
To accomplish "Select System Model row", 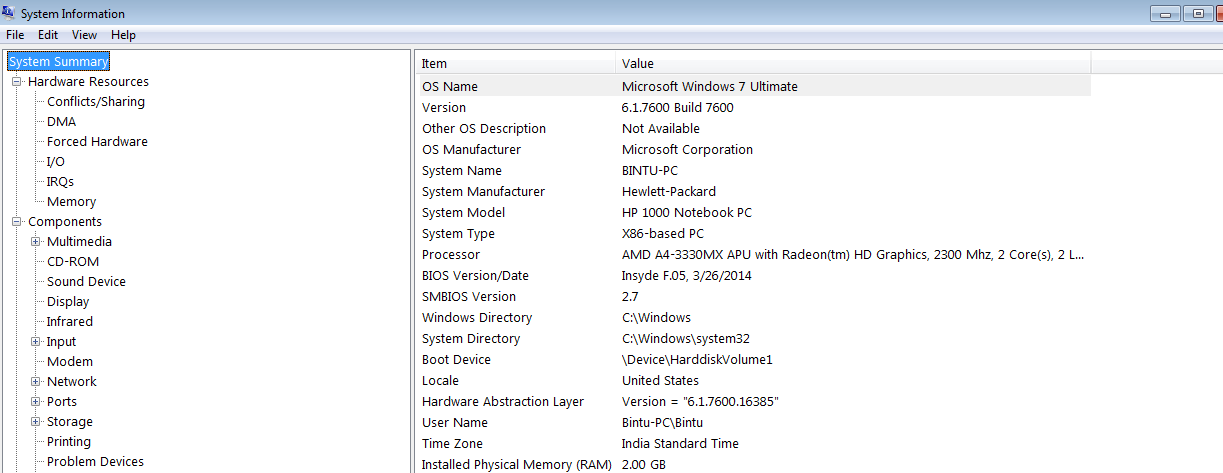I will pyautogui.click(x=753, y=213).
